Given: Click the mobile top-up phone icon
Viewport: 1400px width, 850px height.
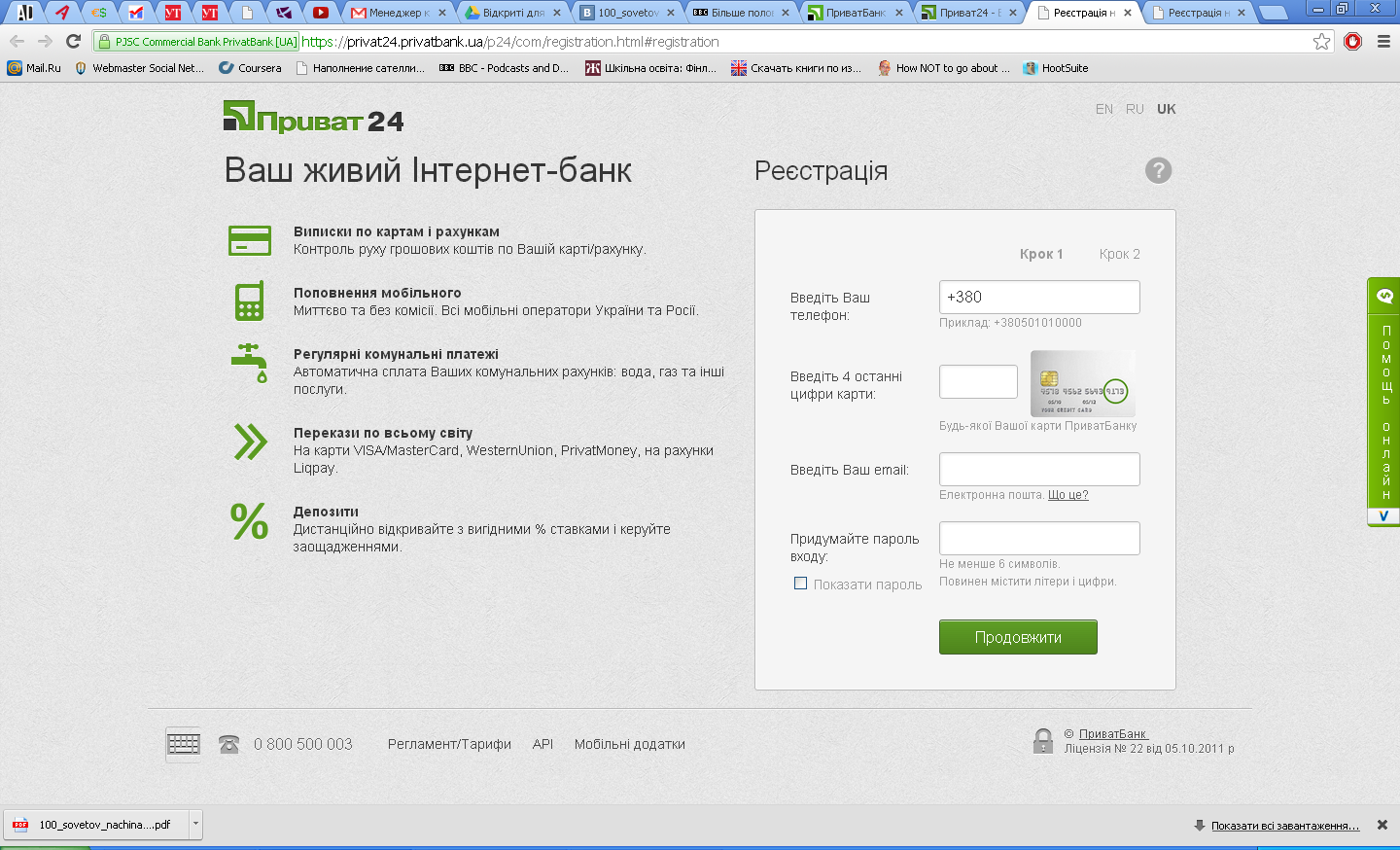Looking at the screenshot, I should tap(250, 301).
